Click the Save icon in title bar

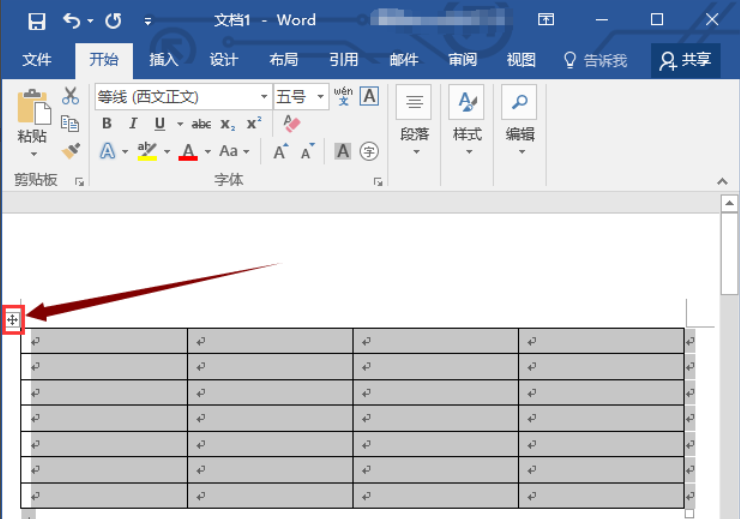[37, 21]
